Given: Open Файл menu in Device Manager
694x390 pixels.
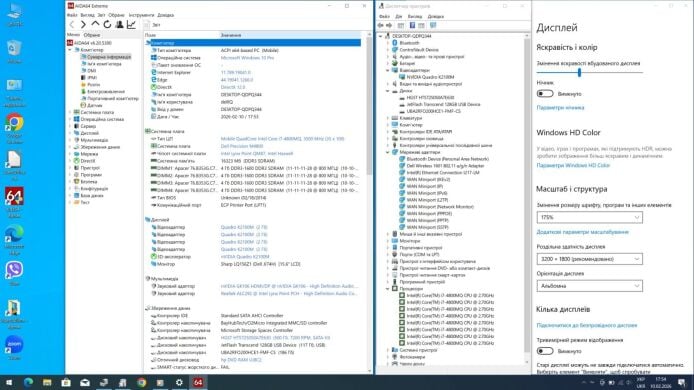Looking at the screenshot, I should tap(384, 16).
